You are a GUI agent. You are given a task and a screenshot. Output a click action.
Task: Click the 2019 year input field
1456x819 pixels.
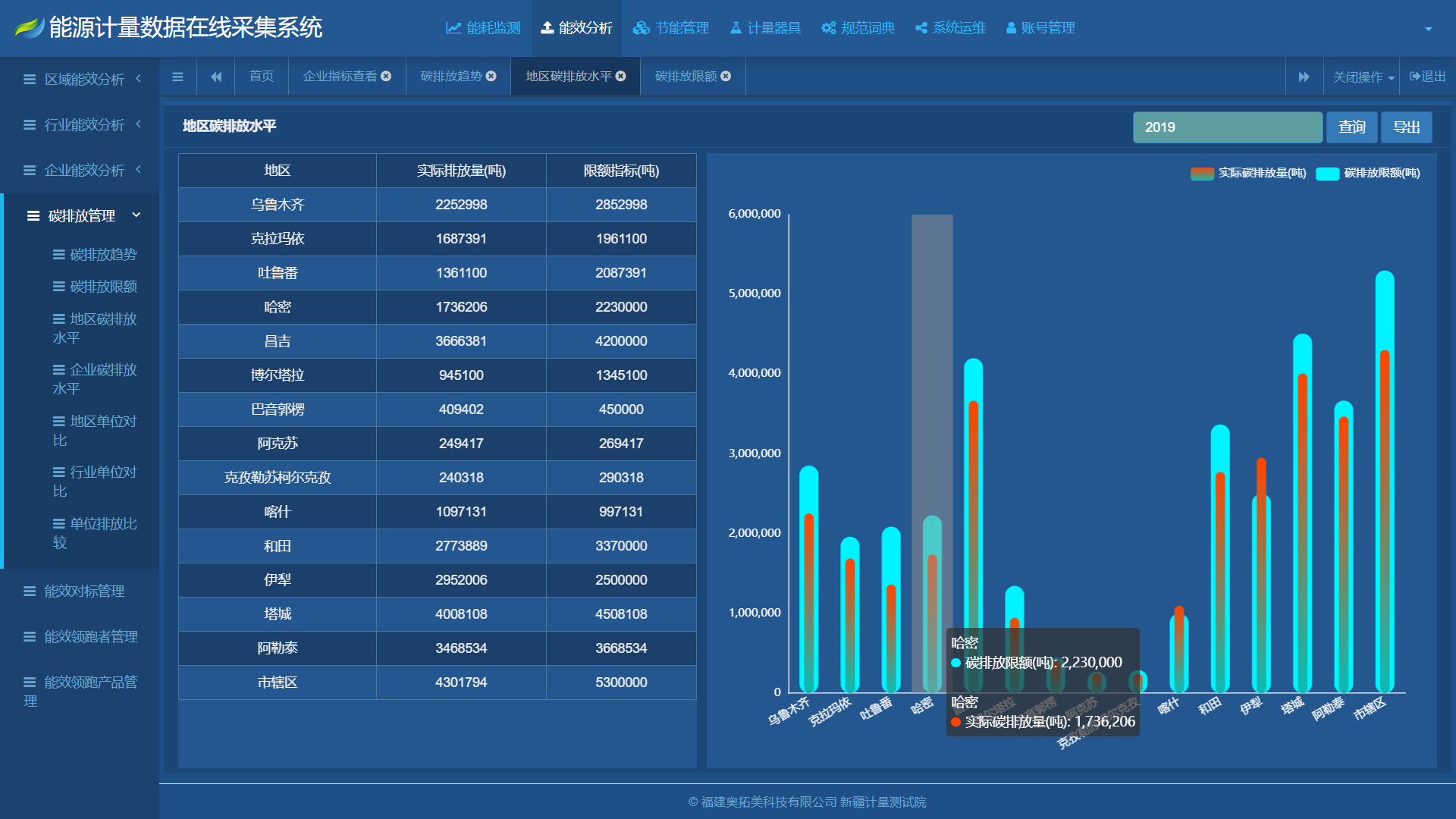(x=1227, y=127)
